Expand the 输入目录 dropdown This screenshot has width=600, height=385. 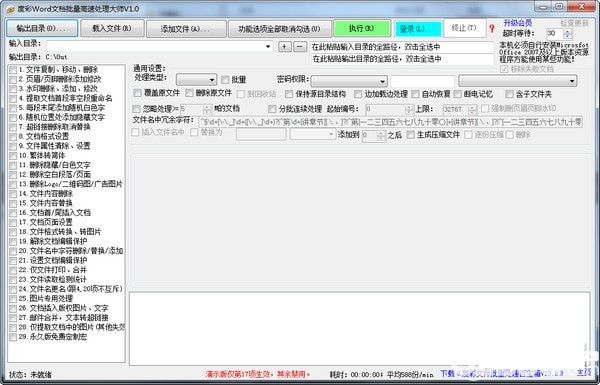click(268, 47)
